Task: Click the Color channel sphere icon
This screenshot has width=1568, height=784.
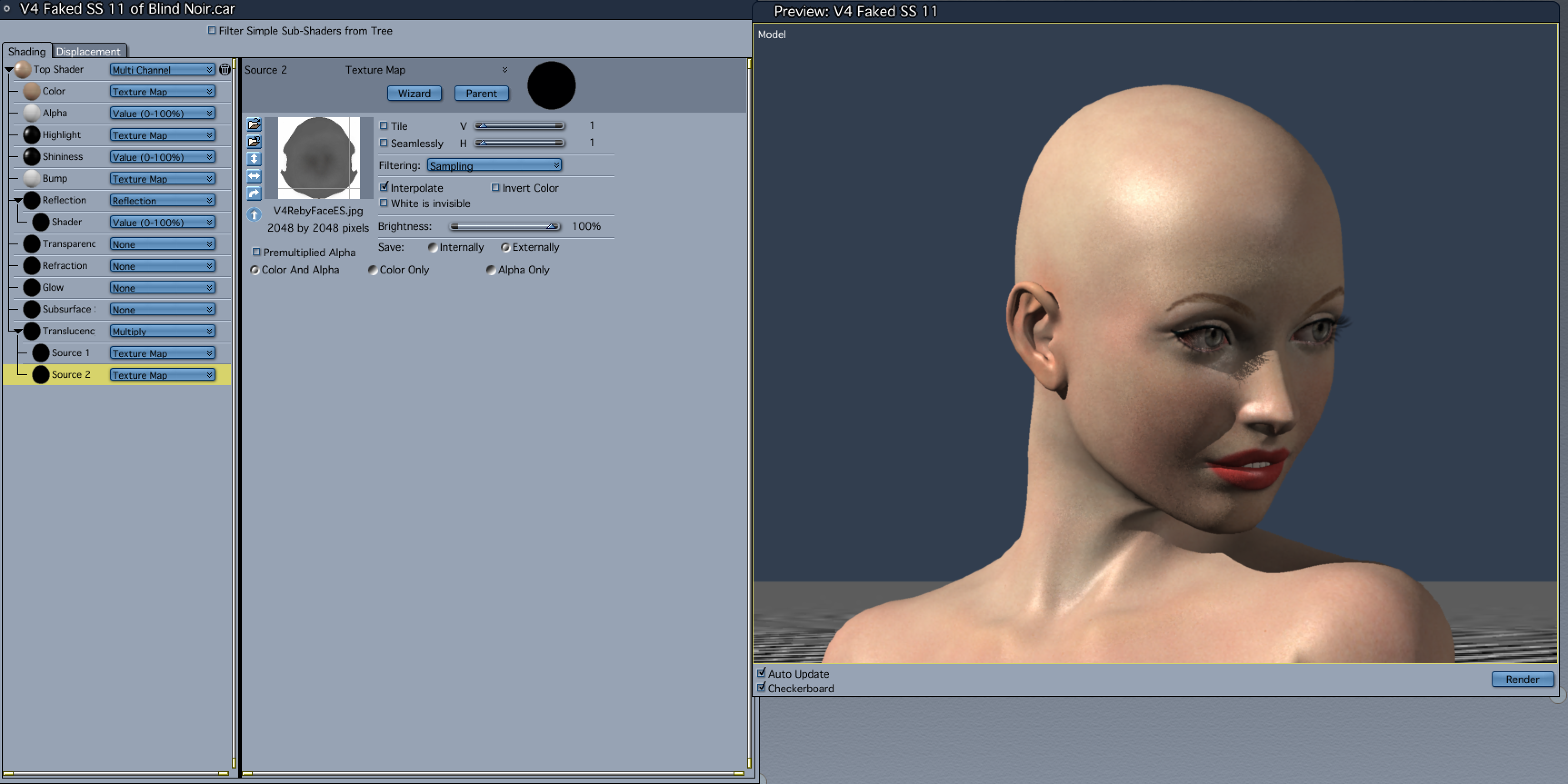Action: pos(32,91)
